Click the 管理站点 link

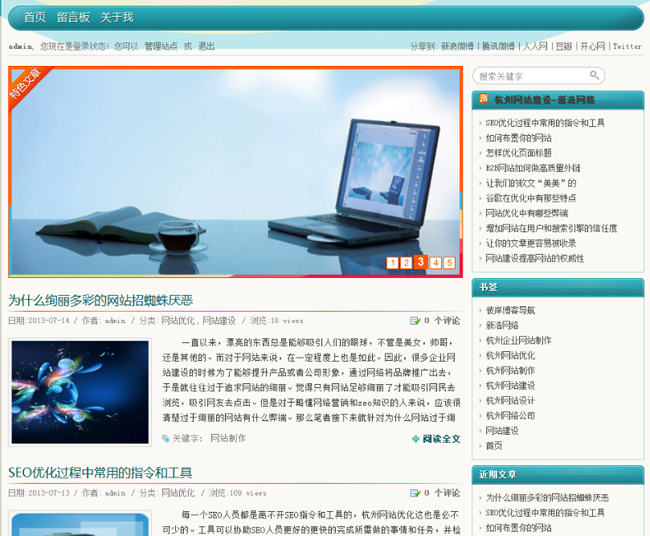pos(161,46)
